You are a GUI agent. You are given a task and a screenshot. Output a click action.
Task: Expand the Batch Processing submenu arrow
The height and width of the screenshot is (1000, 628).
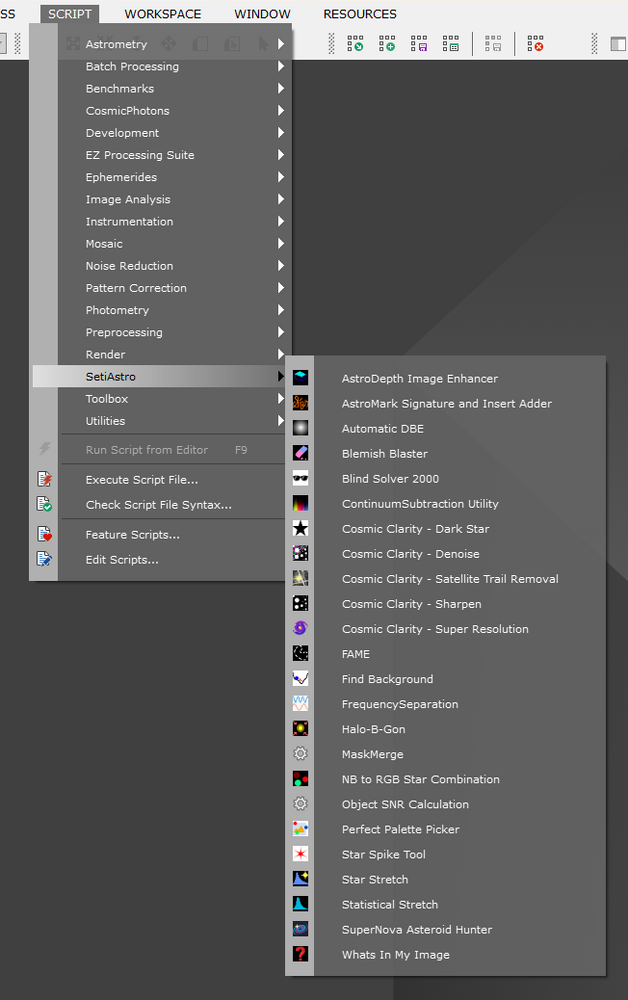point(281,66)
